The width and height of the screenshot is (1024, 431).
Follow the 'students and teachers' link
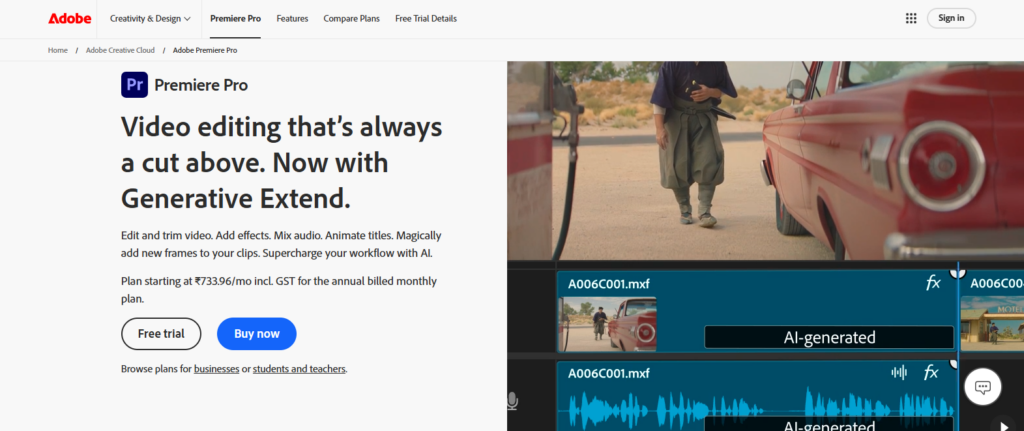coord(299,369)
